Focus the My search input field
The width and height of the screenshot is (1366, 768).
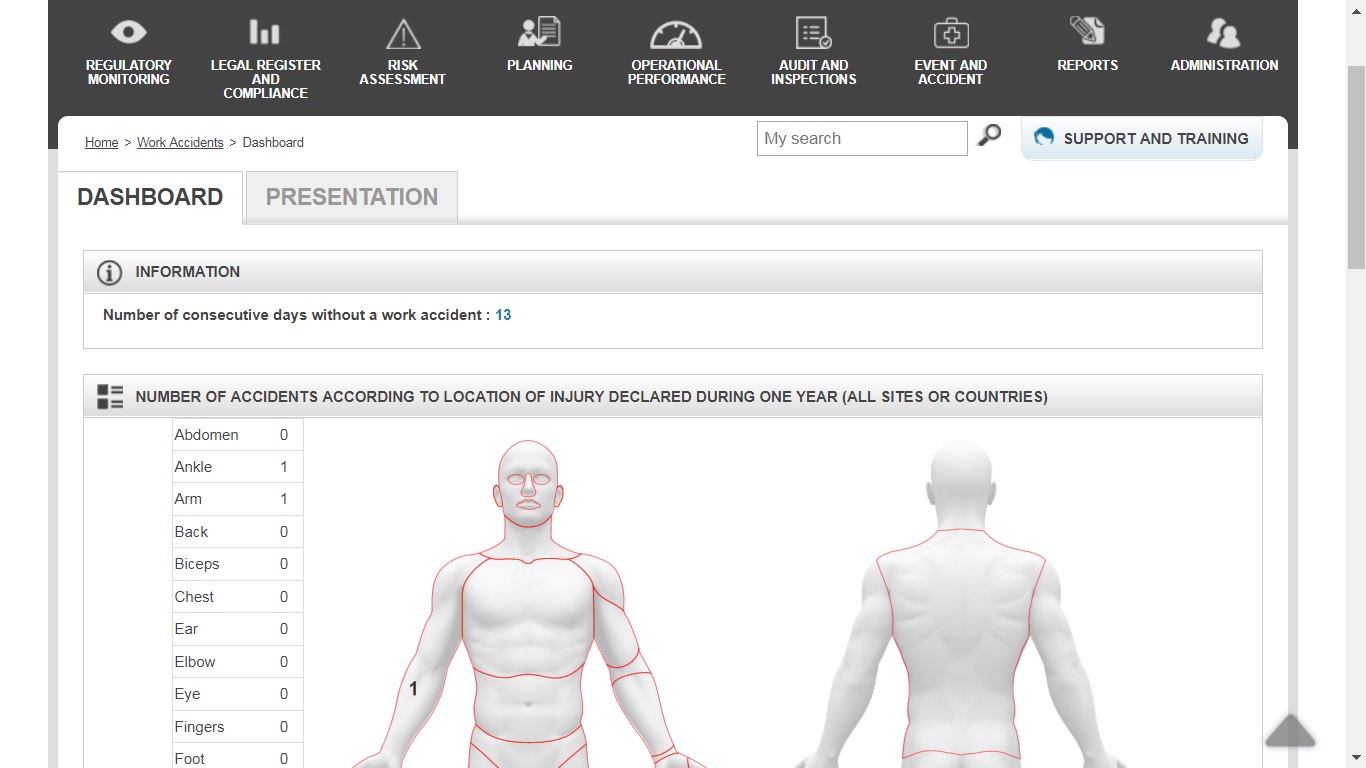862,138
